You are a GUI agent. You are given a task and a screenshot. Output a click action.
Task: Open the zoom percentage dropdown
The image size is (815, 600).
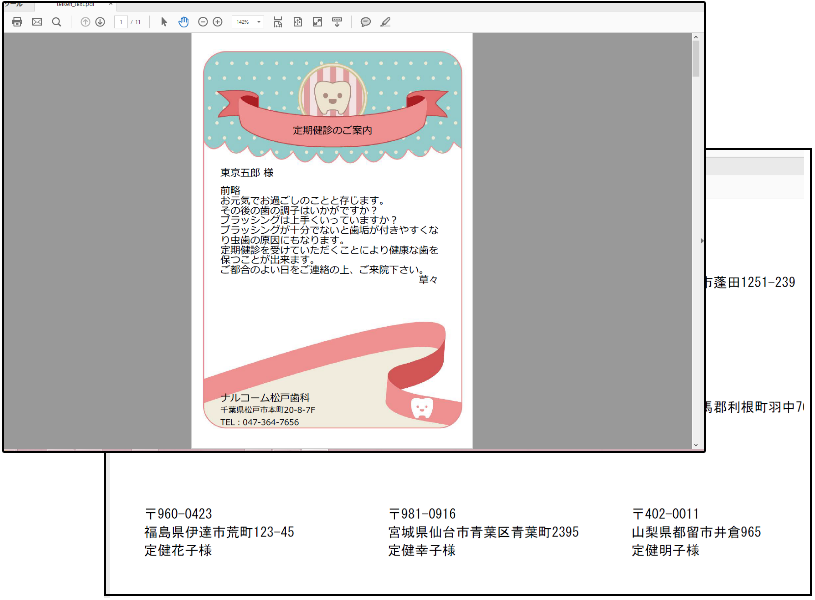point(247,22)
